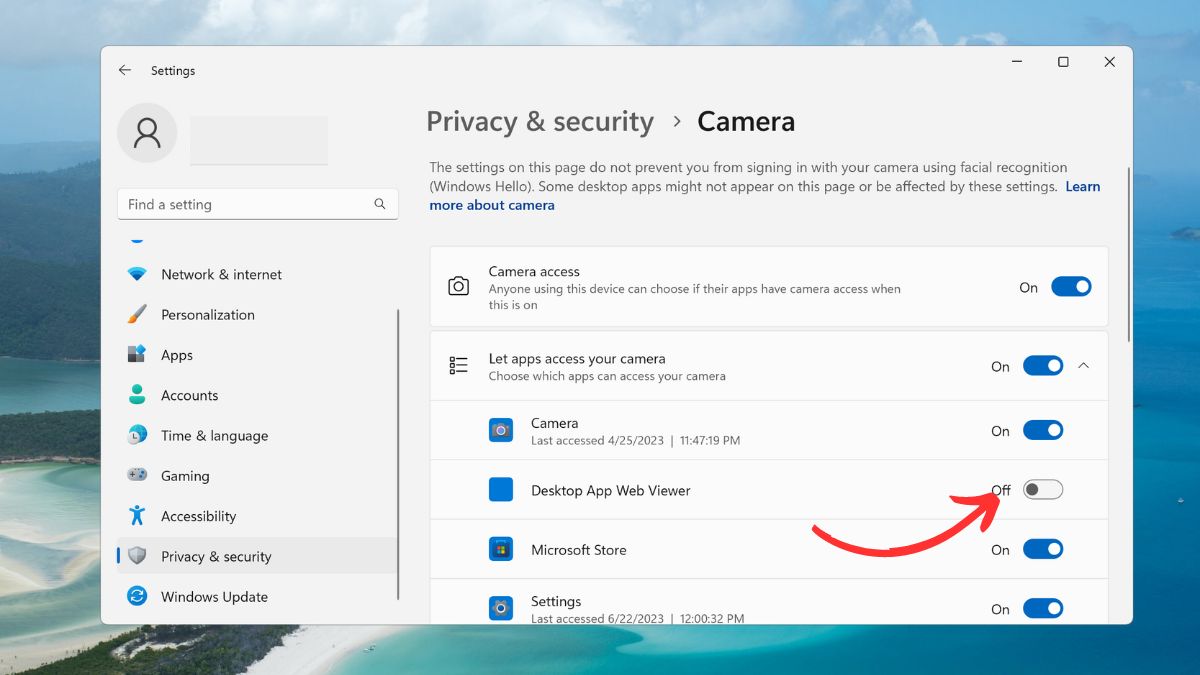Click the Camera page heading
The height and width of the screenshot is (675, 1200).
click(x=746, y=122)
